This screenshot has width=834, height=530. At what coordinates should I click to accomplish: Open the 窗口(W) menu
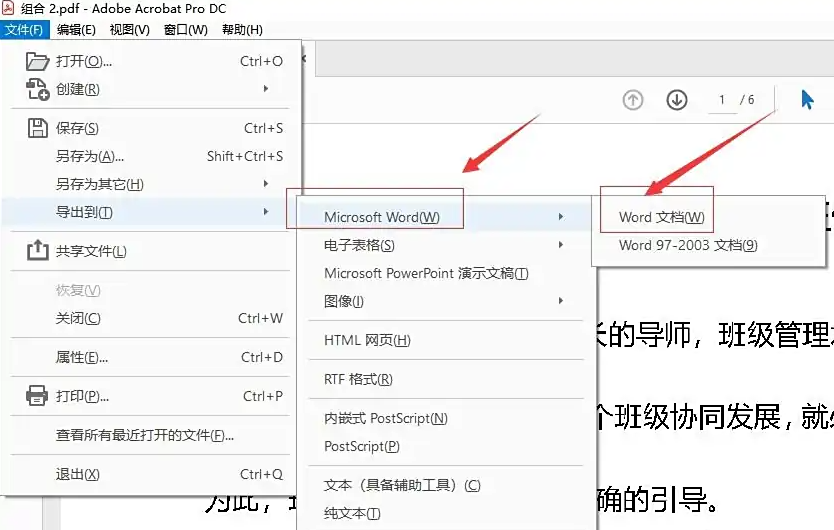coord(186,30)
